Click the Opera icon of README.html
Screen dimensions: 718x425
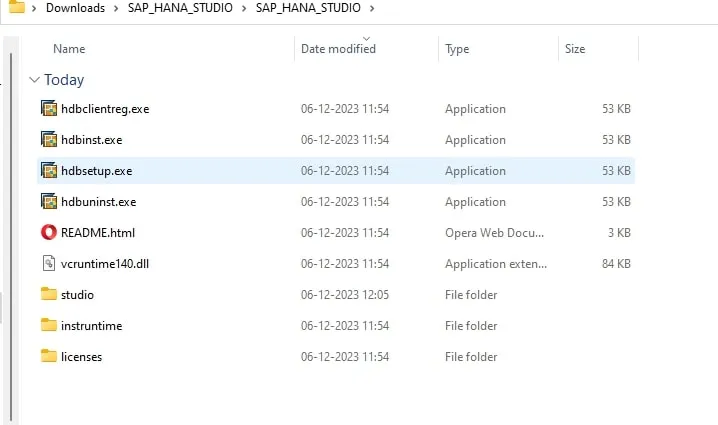(49, 233)
